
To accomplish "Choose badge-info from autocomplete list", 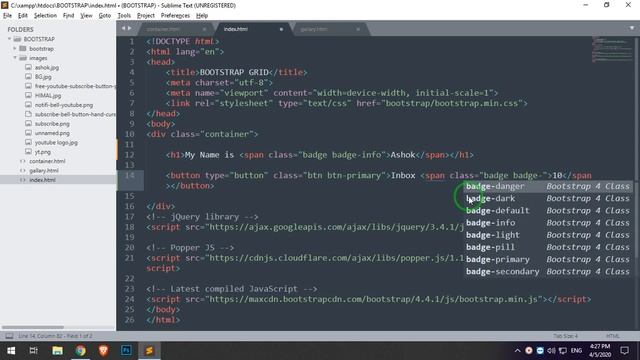I will 548,223.
